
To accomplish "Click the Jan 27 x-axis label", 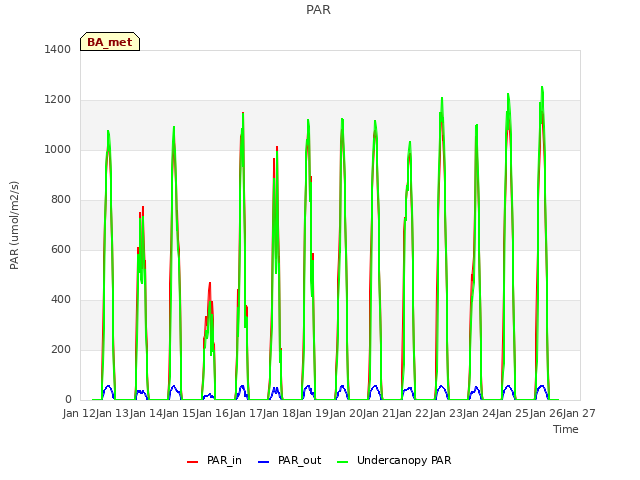I will coord(579,413).
